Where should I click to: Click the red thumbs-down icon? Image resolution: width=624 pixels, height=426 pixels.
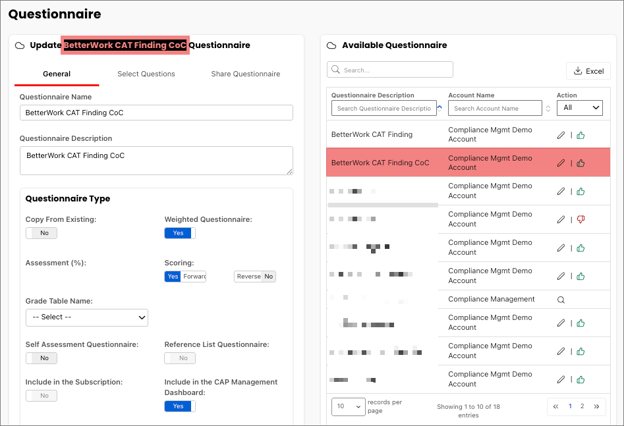[581, 219]
